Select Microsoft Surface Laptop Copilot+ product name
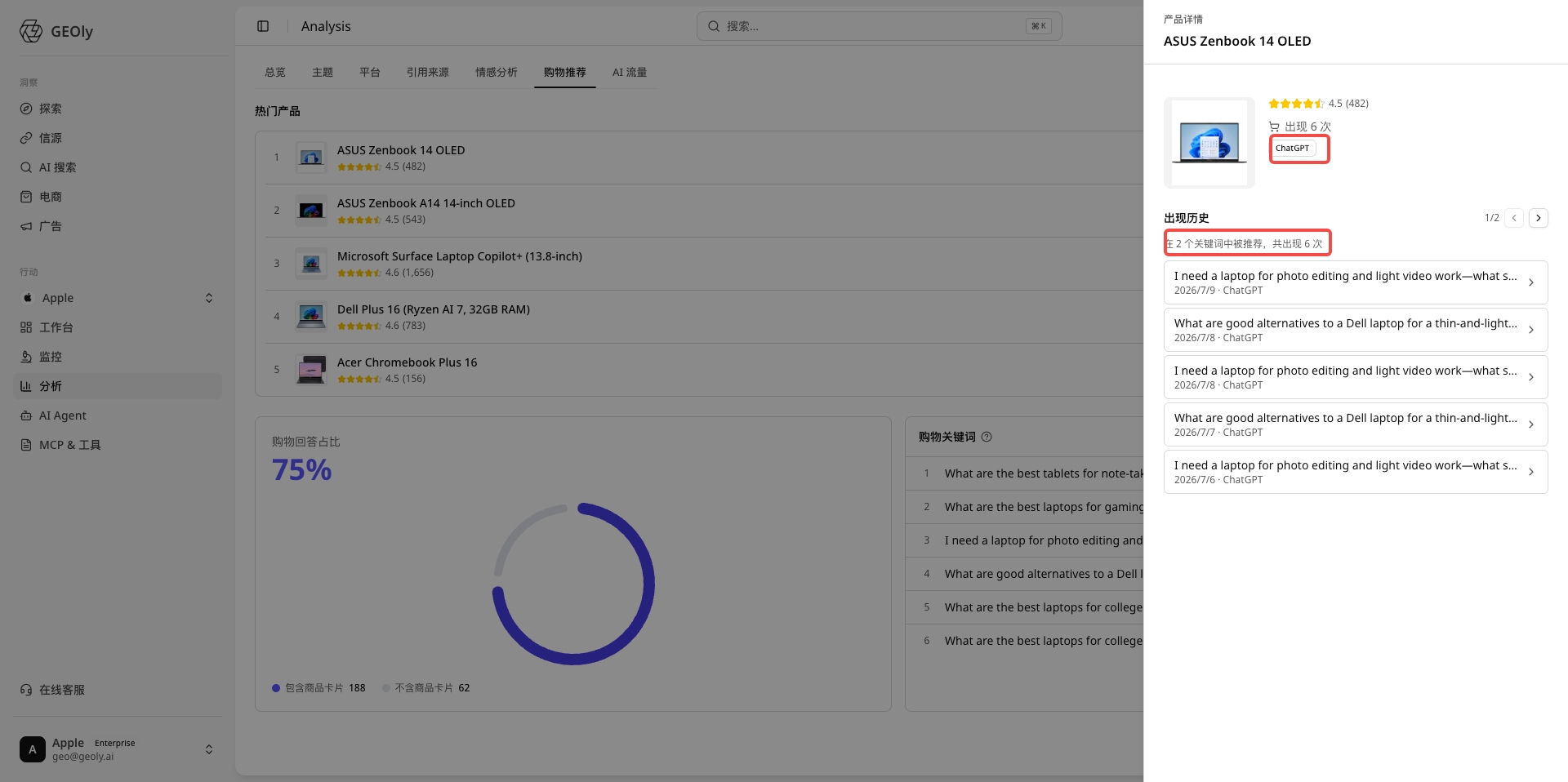This screenshot has height=782, width=1568. (460, 256)
